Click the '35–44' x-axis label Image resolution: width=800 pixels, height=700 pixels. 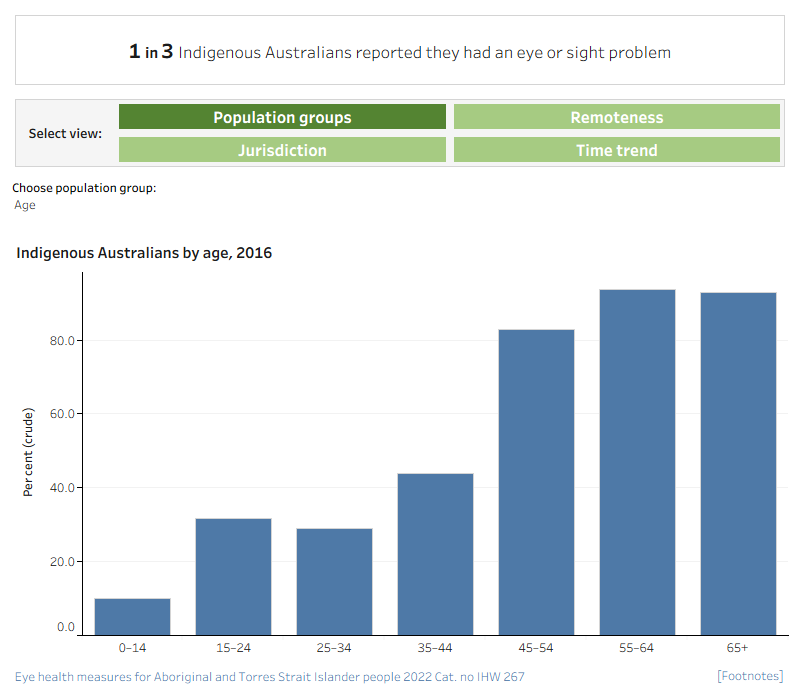(435, 648)
